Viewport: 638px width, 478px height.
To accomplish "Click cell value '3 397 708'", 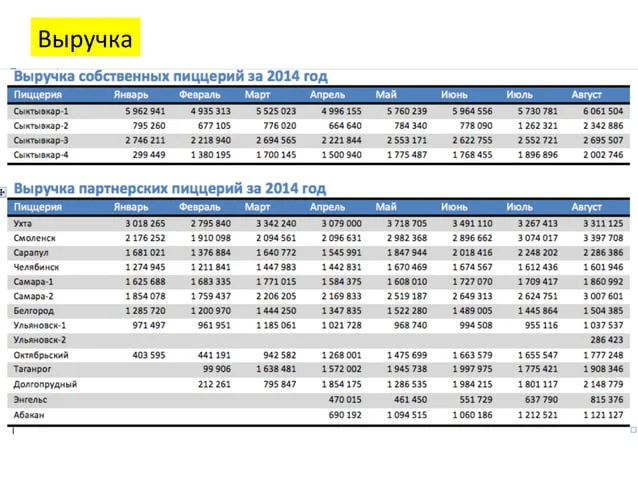I will (x=603, y=238).
